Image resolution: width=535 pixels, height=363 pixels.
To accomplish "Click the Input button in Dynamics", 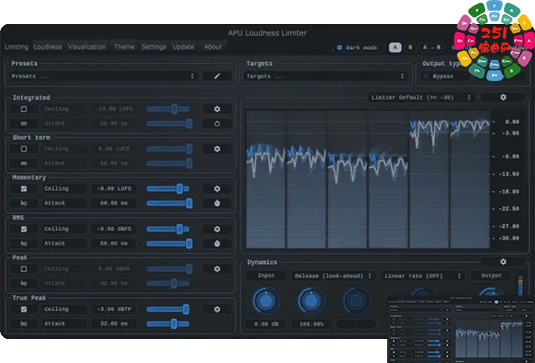I will [x=266, y=276].
